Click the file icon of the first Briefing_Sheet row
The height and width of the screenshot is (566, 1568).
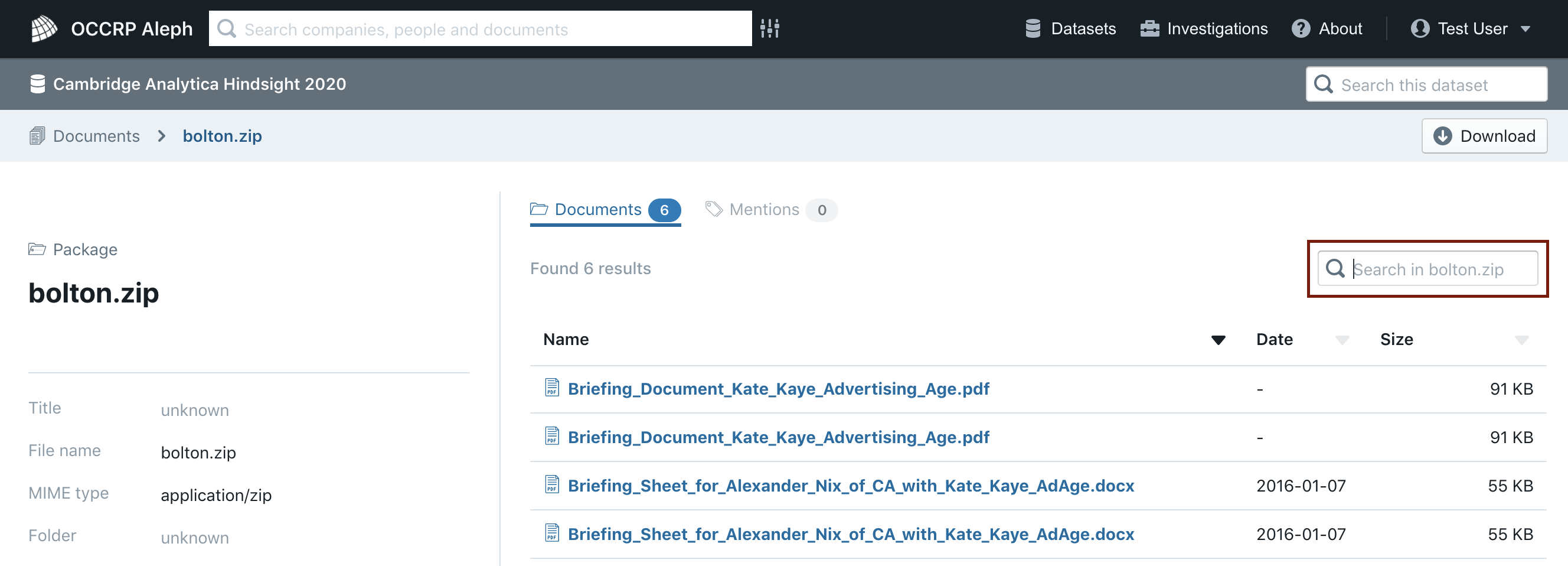tap(551, 484)
